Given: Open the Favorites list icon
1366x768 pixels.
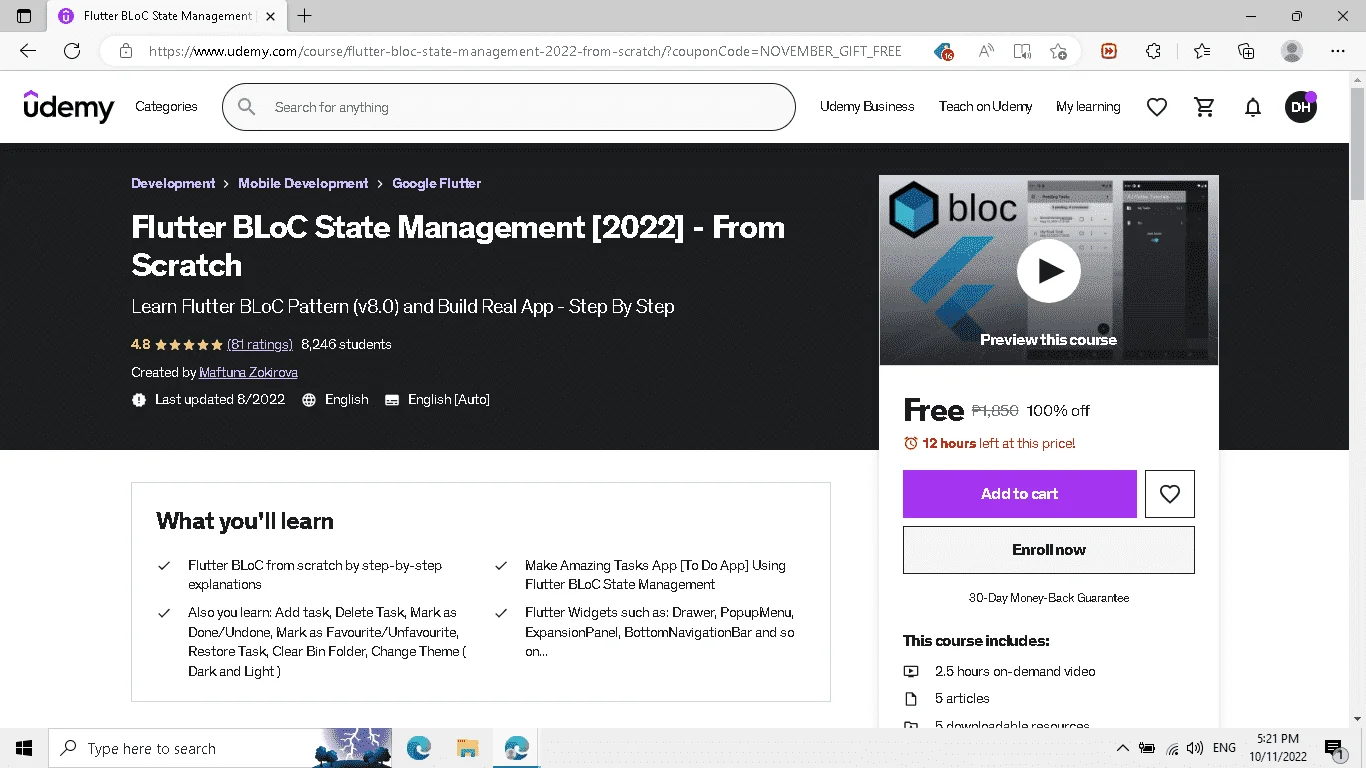Looking at the screenshot, I should 1202,51.
